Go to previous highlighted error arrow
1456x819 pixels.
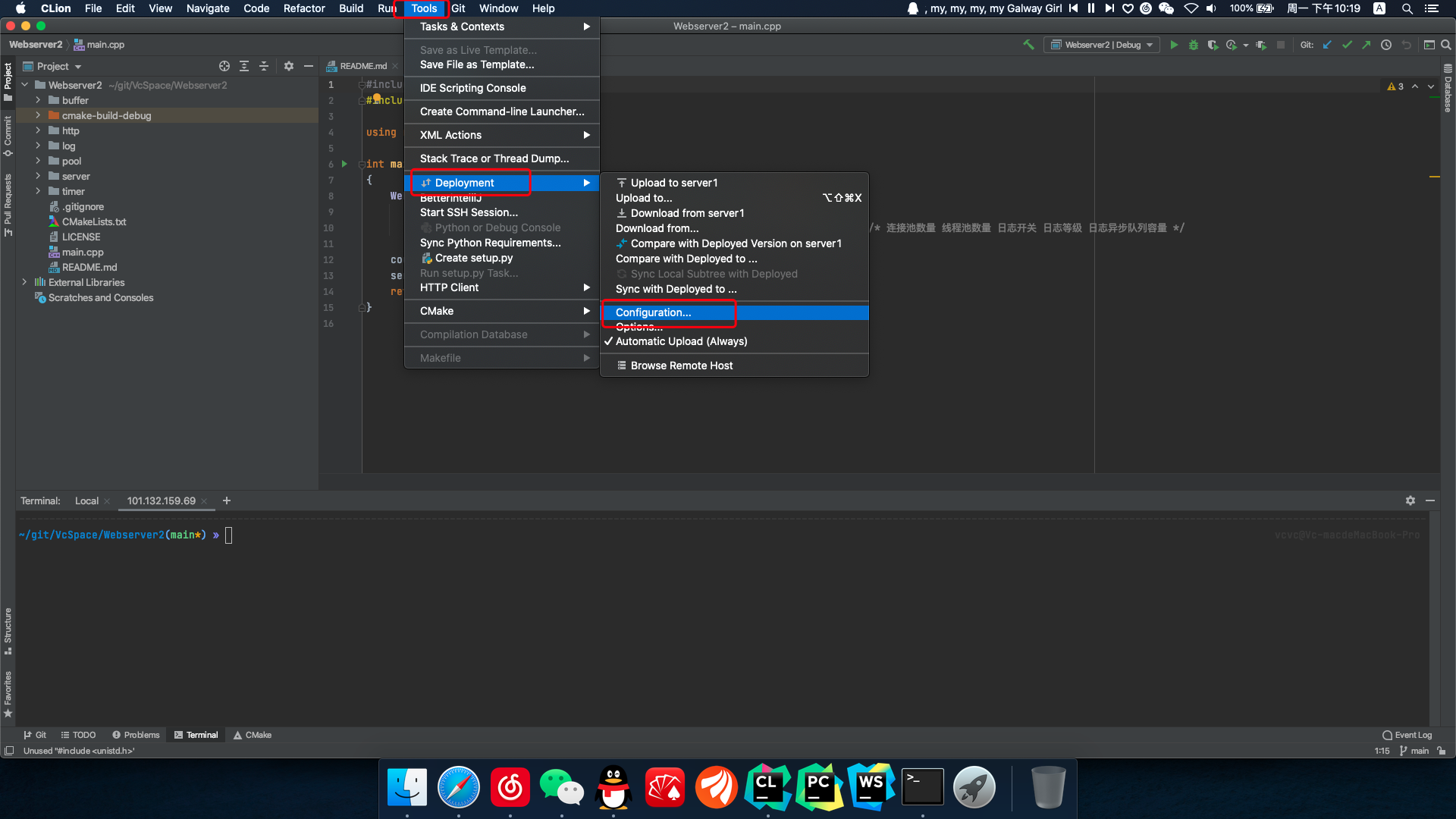tap(1415, 86)
